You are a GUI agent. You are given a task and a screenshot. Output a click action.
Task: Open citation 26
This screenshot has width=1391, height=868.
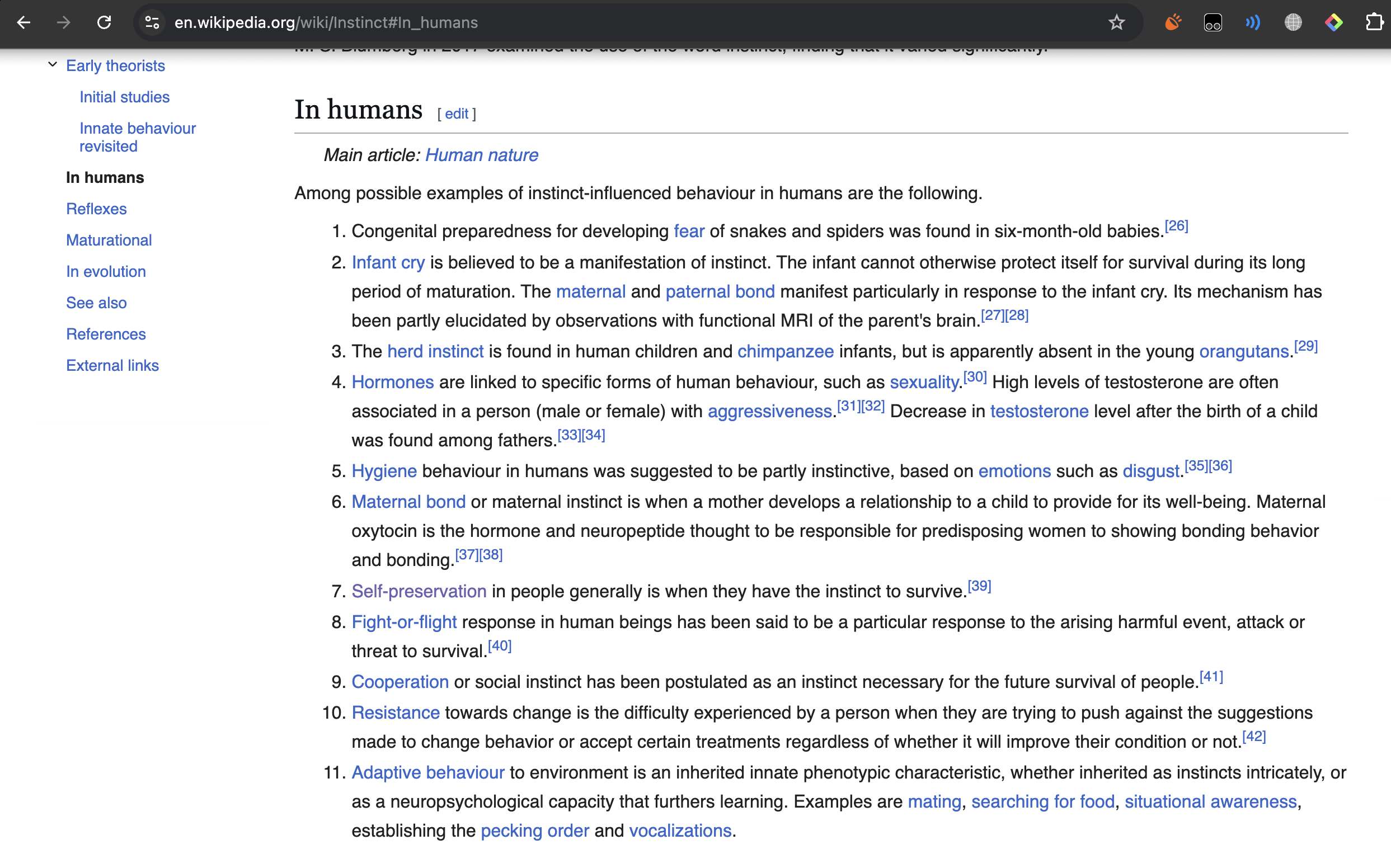[1176, 225]
